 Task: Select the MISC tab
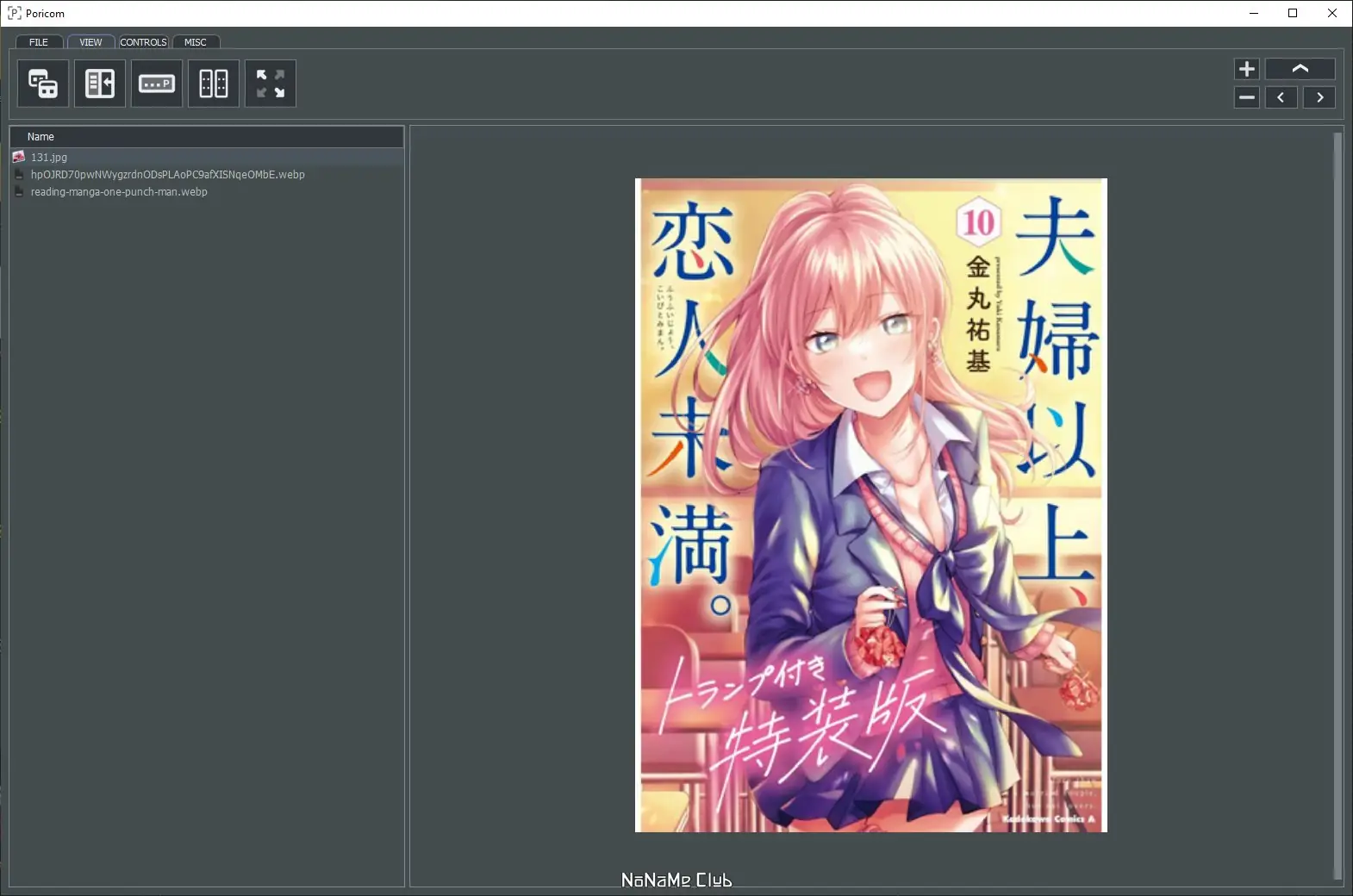click(x=196, y=42)
